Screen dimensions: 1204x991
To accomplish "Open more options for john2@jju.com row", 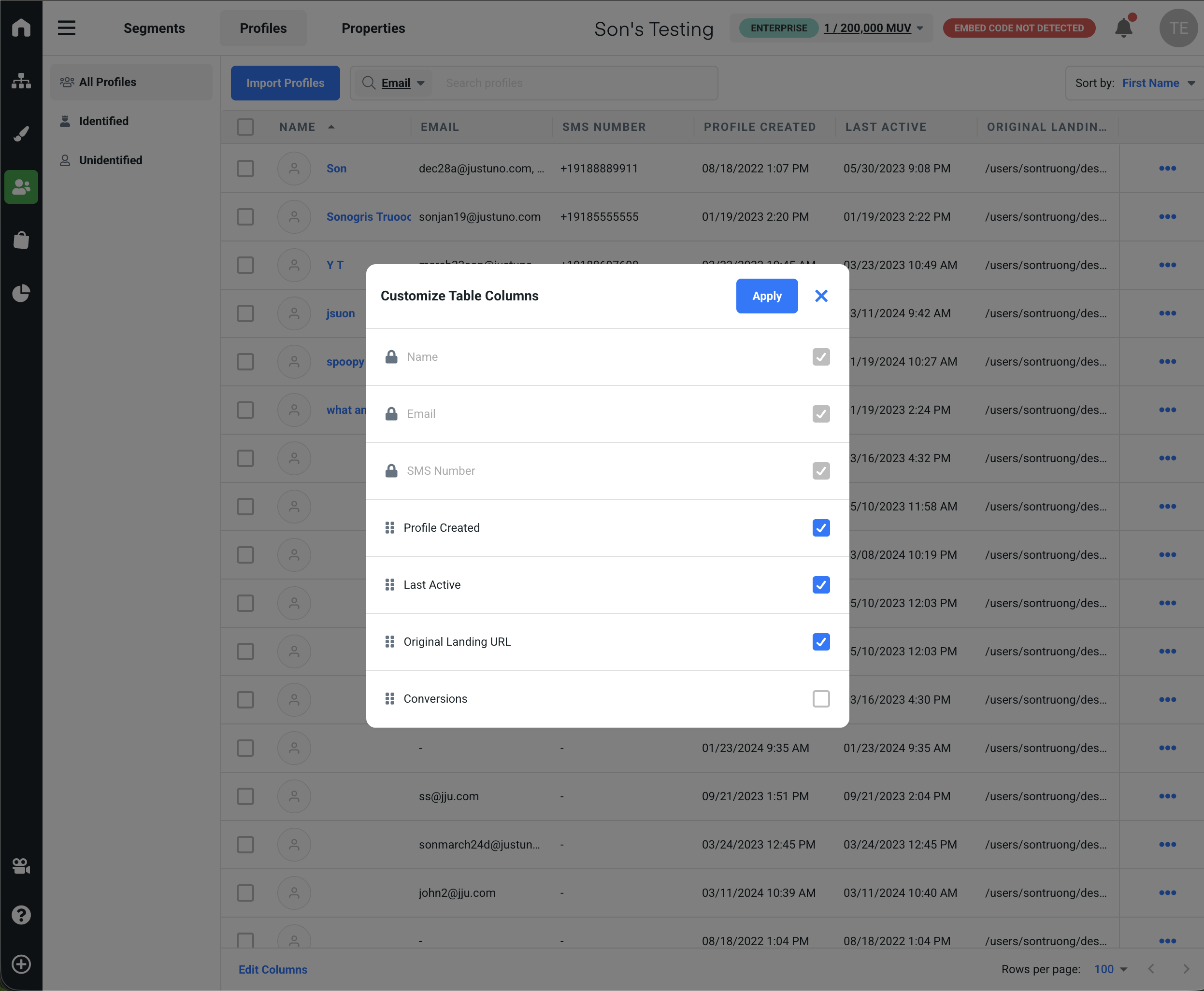I will click(1167, 893).
